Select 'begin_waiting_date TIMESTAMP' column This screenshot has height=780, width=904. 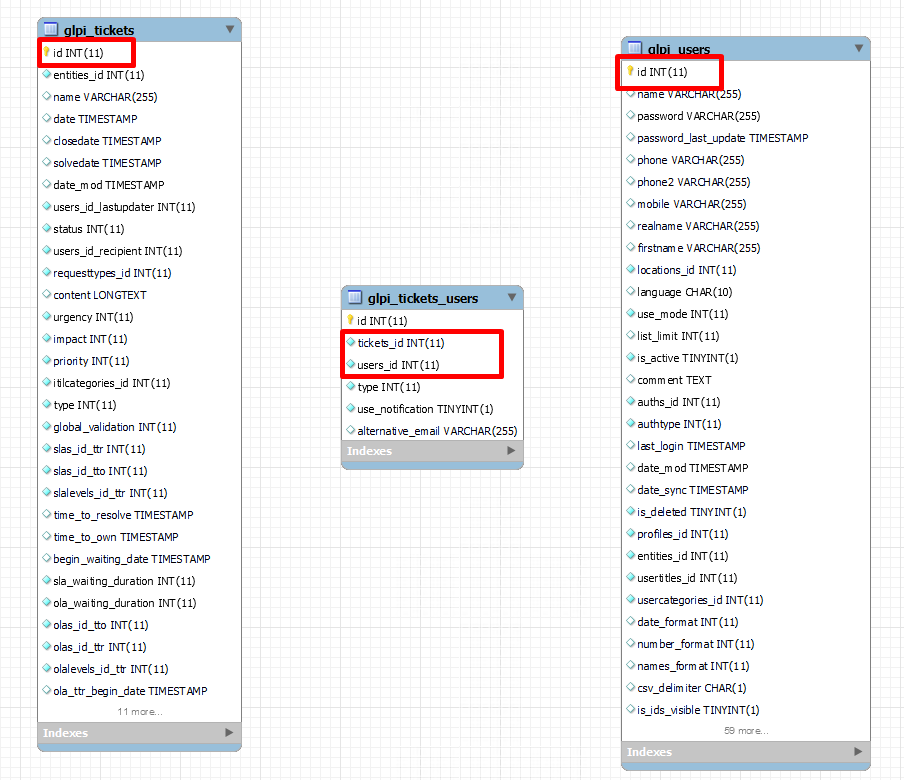131,559
